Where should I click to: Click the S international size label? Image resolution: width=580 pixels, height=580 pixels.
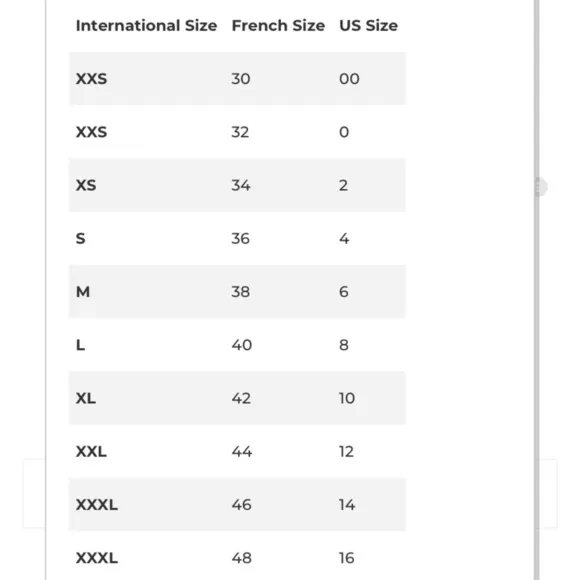[x=80, y=239]
